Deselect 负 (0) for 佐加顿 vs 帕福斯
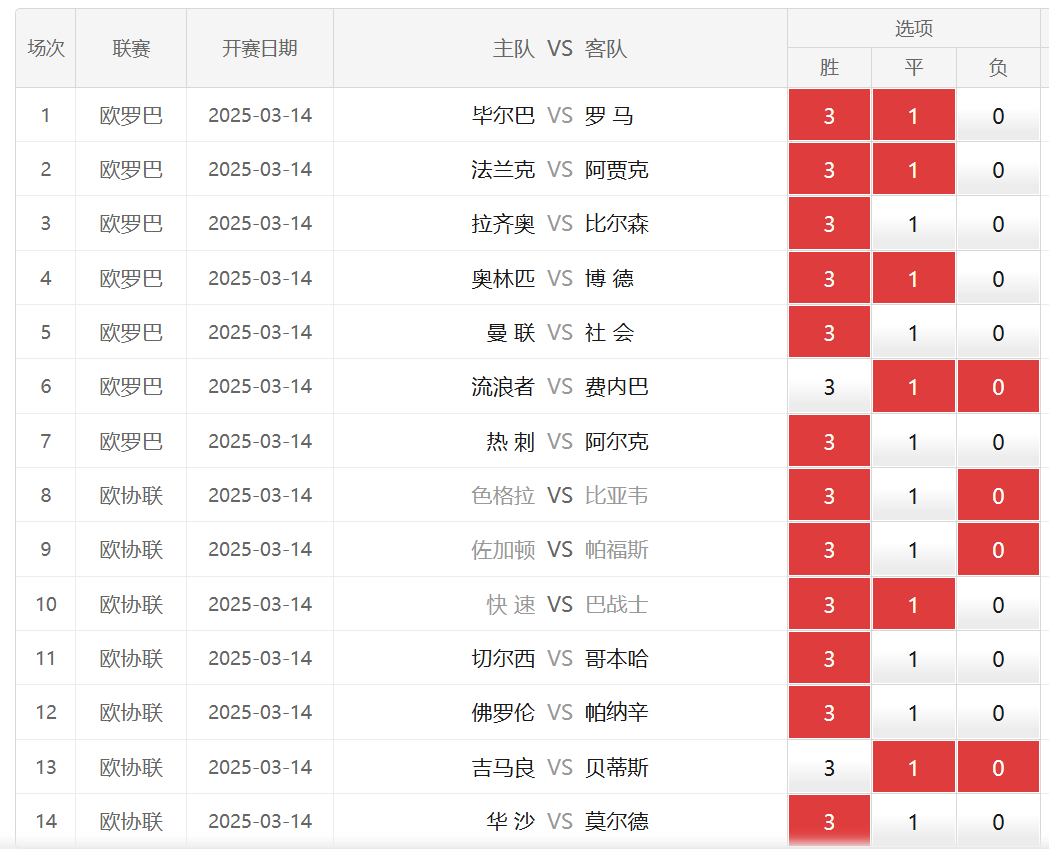Viewport: 1049px width, 859px height. tap(998, 550)
